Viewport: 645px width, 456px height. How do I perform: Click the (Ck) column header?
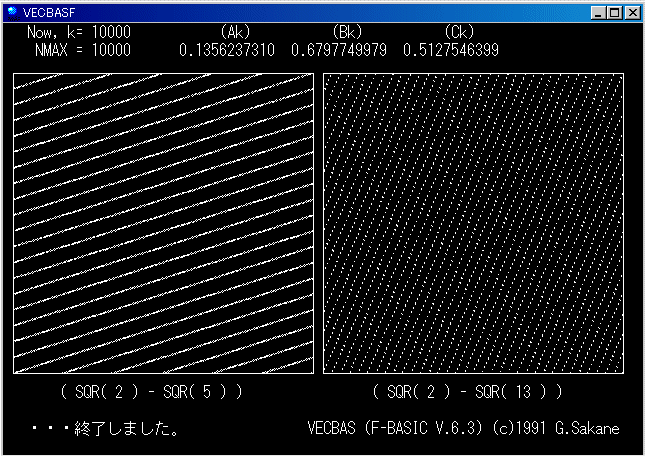(x=458, y=33)
